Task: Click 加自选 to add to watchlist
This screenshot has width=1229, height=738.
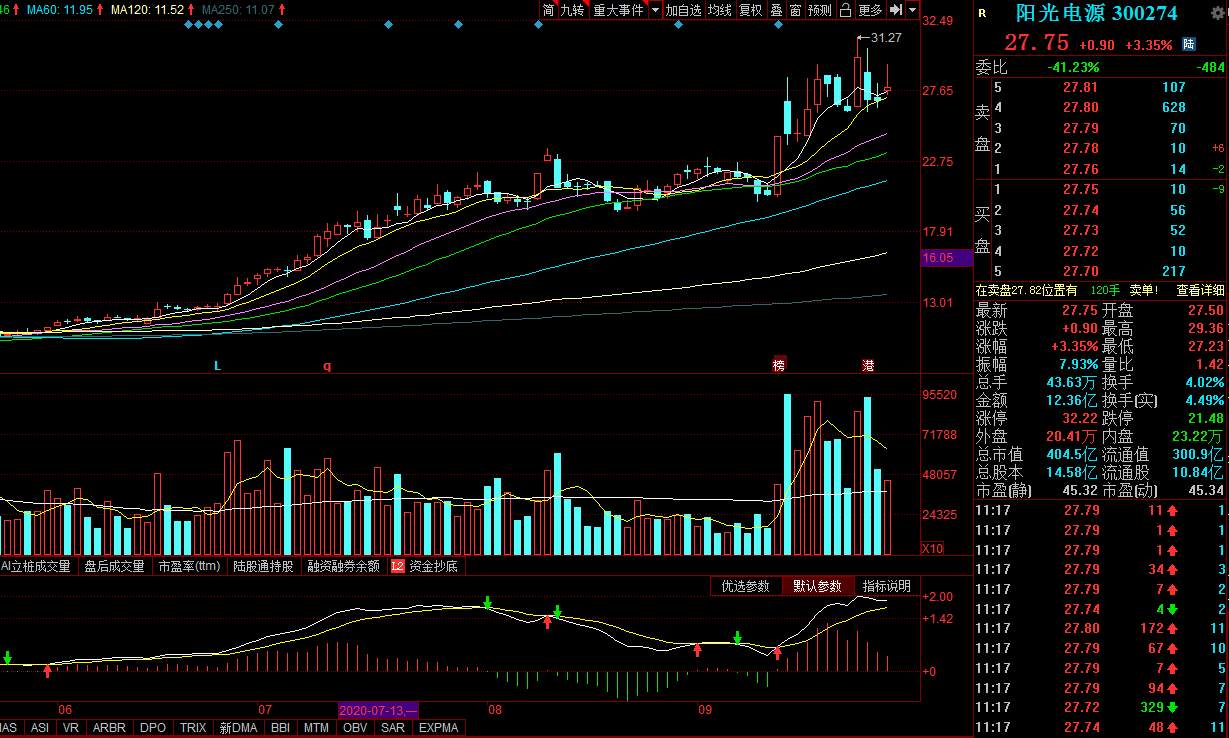Action: pos(683,10)
